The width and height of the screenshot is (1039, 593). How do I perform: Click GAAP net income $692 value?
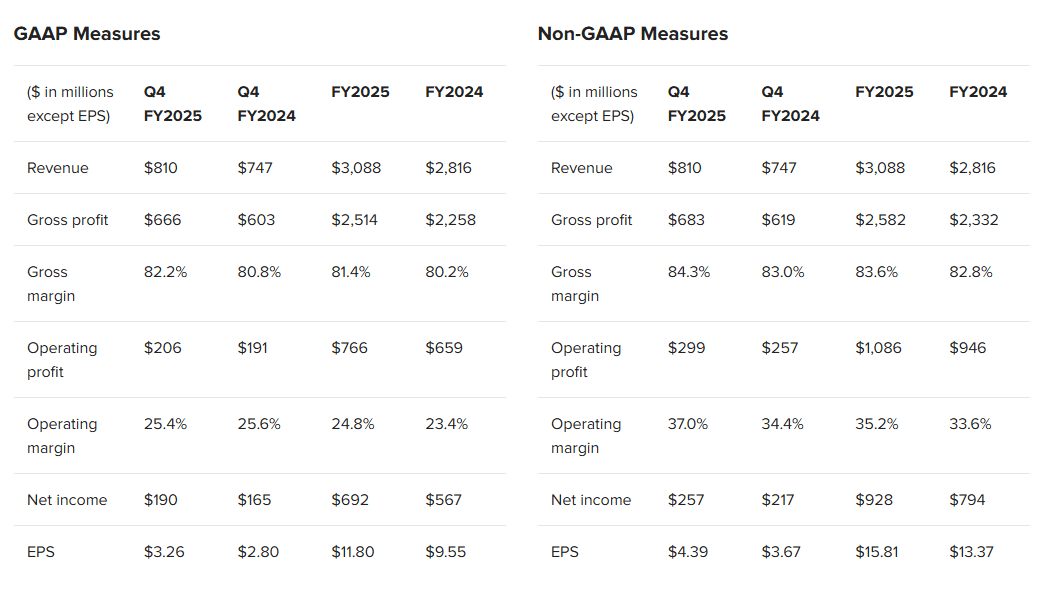click(x=350, y=500)
